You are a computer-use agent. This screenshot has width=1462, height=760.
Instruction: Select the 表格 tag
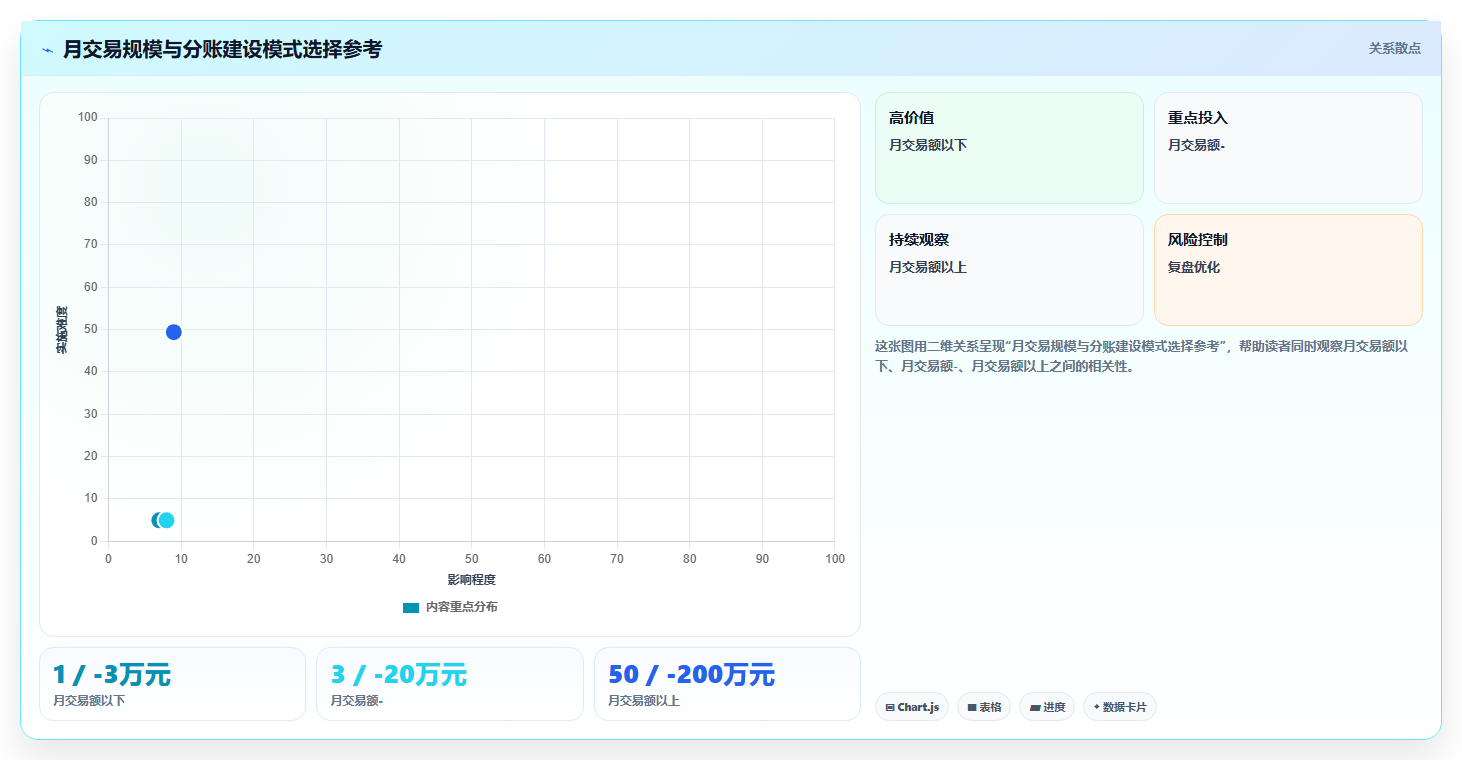click(x=984, y=707)
